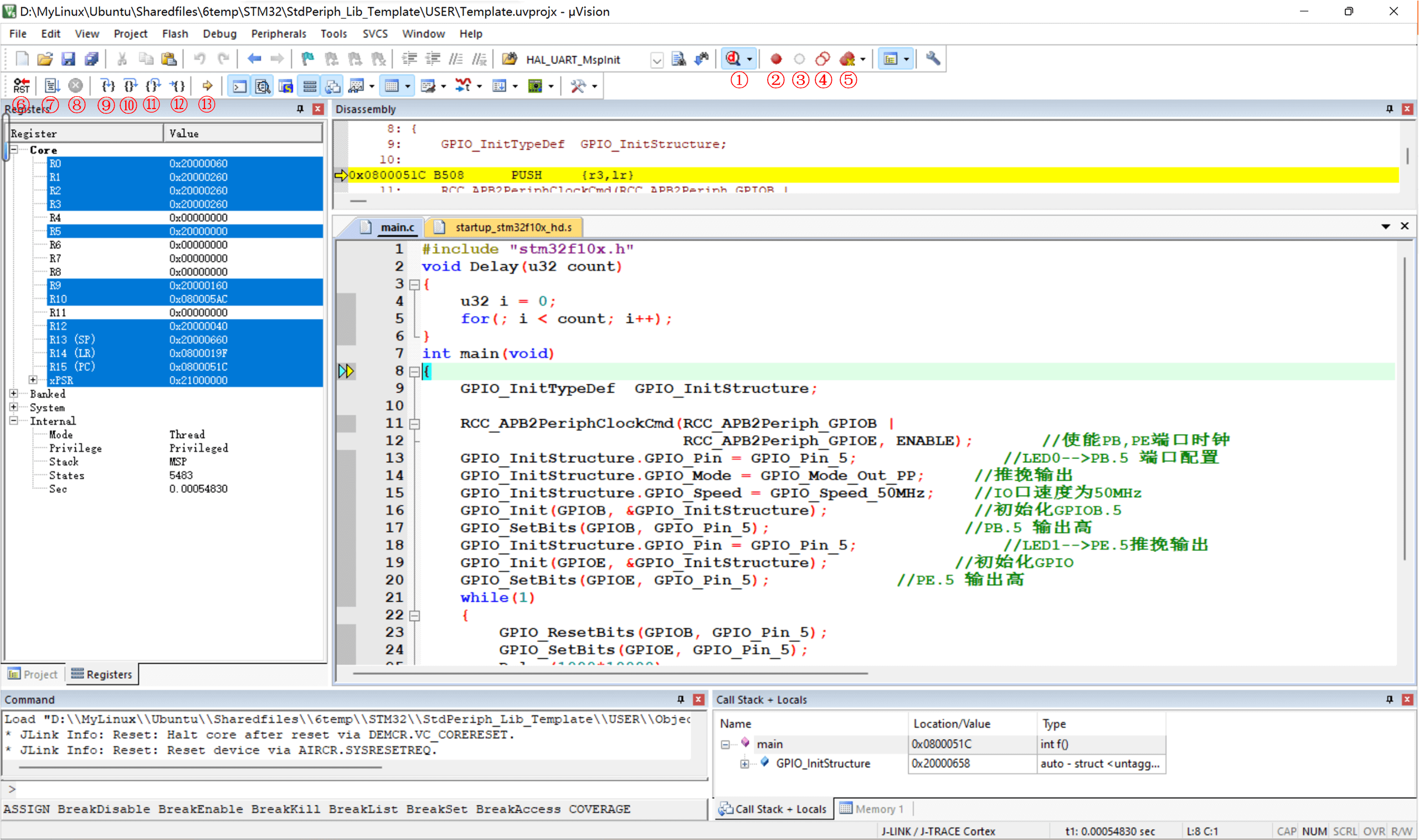Image resolution: width=1419 pixels, height=840 pixels.
Task: Click the Start/Stop Debug Session icon
Action: pyautogui.click(x=733, y=58)
